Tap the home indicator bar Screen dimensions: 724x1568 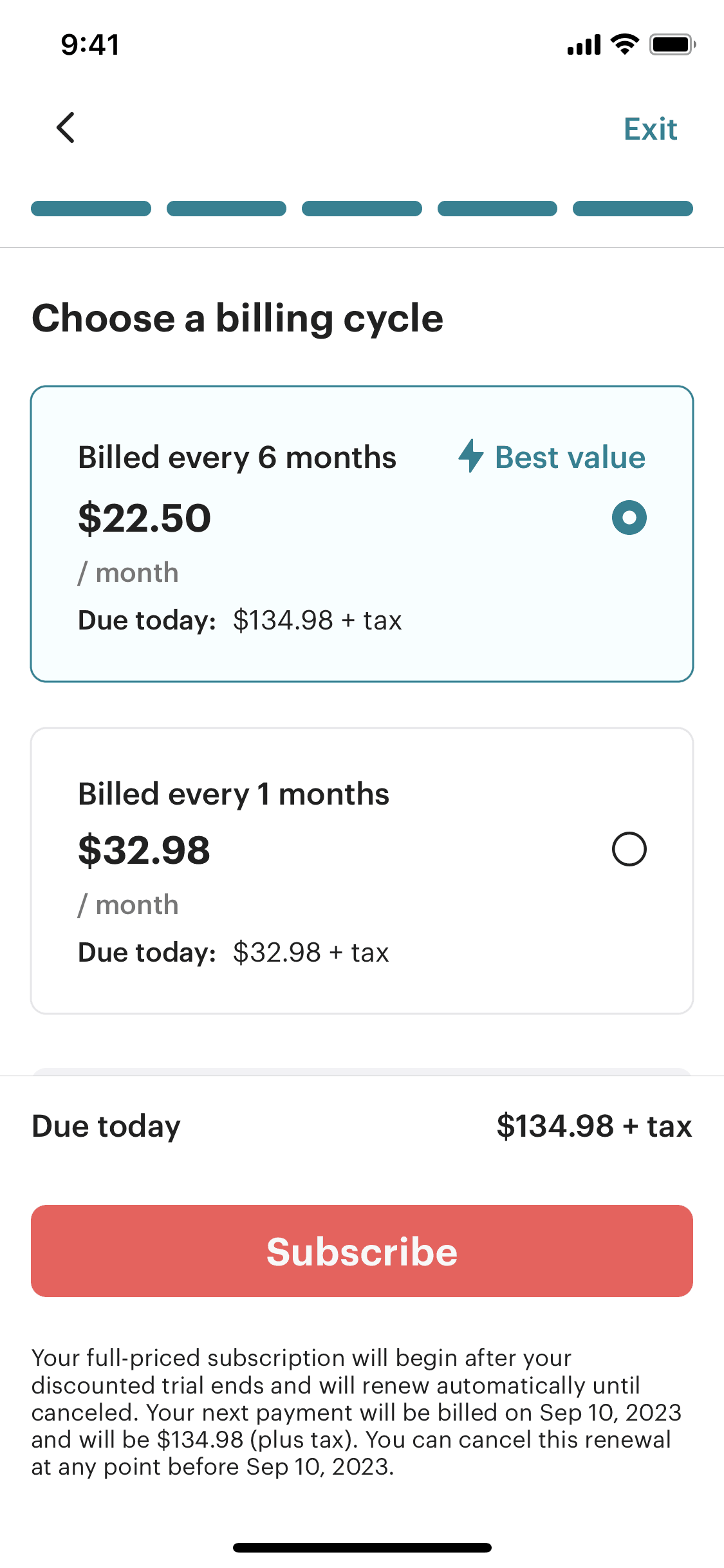point(362,1547)
